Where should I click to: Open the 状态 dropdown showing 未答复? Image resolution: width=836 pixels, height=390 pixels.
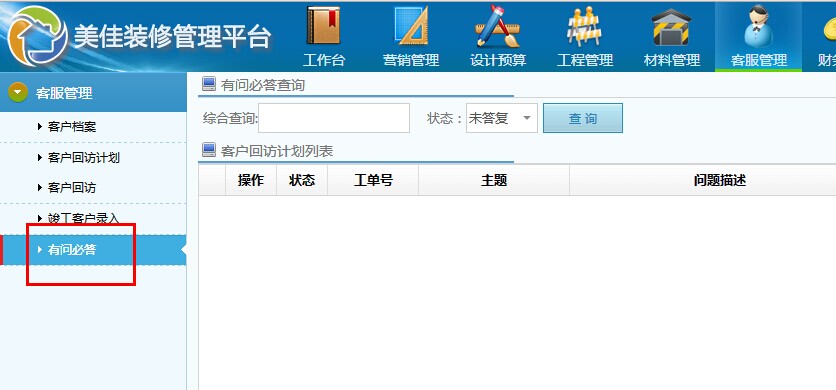click(x=502, y=118)
